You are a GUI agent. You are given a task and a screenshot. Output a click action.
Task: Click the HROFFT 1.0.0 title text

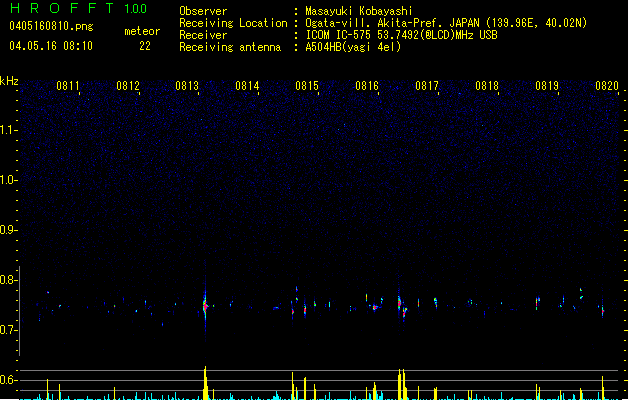point(78,8)
